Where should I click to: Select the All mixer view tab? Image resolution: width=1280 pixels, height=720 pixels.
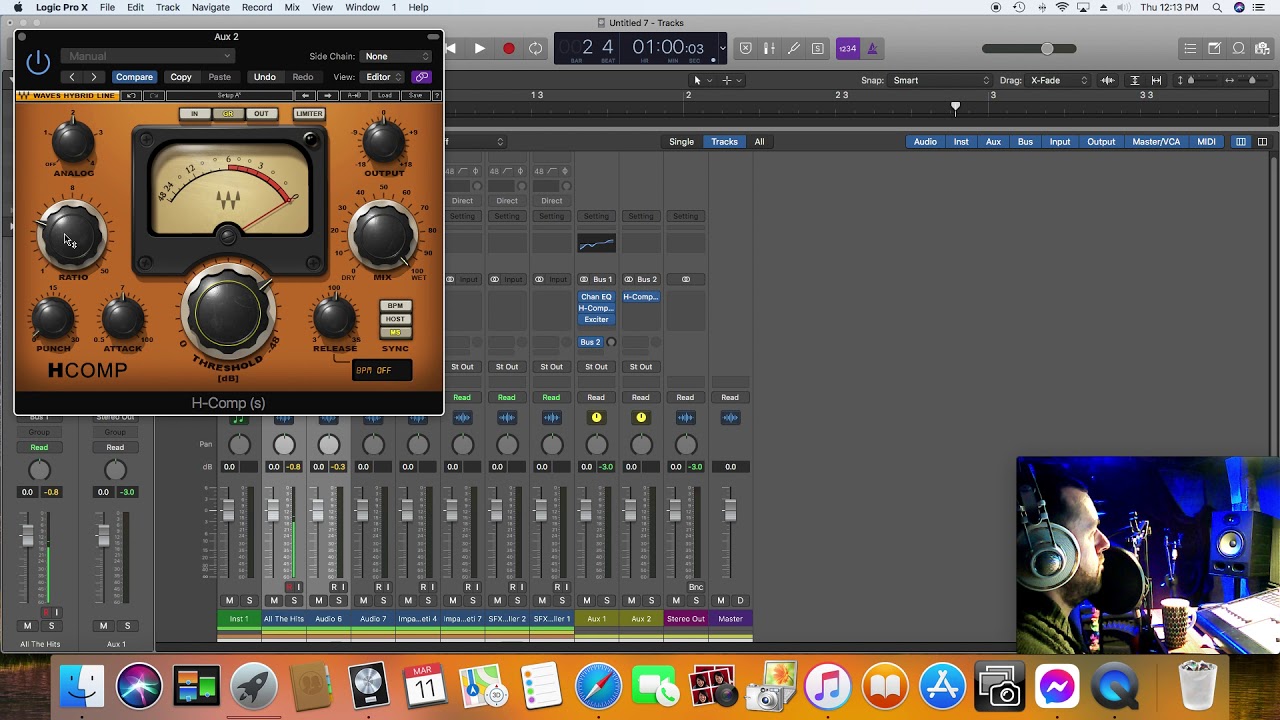[759, 142]
